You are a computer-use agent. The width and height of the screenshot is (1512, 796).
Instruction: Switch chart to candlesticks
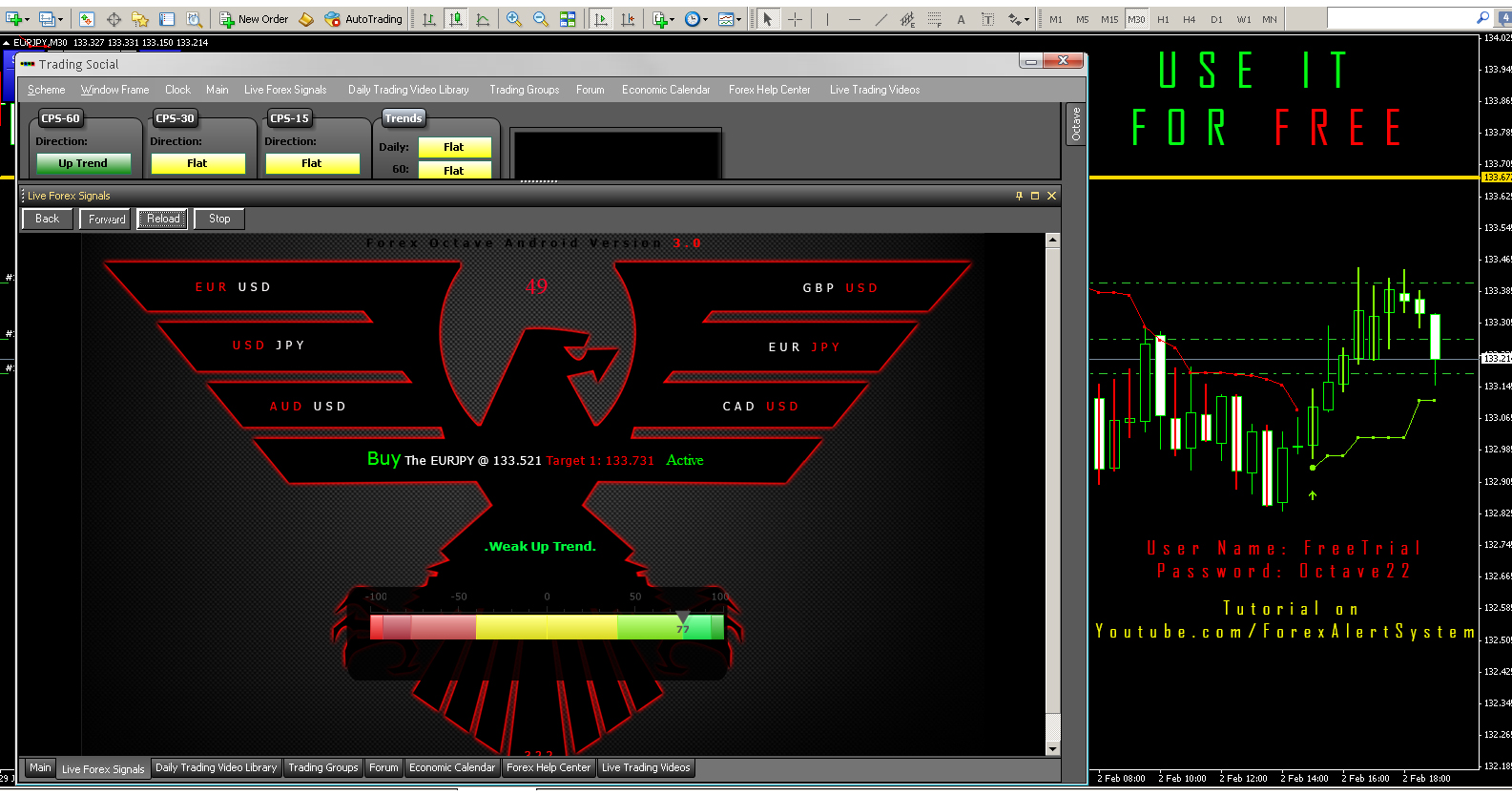coord(456,19)
